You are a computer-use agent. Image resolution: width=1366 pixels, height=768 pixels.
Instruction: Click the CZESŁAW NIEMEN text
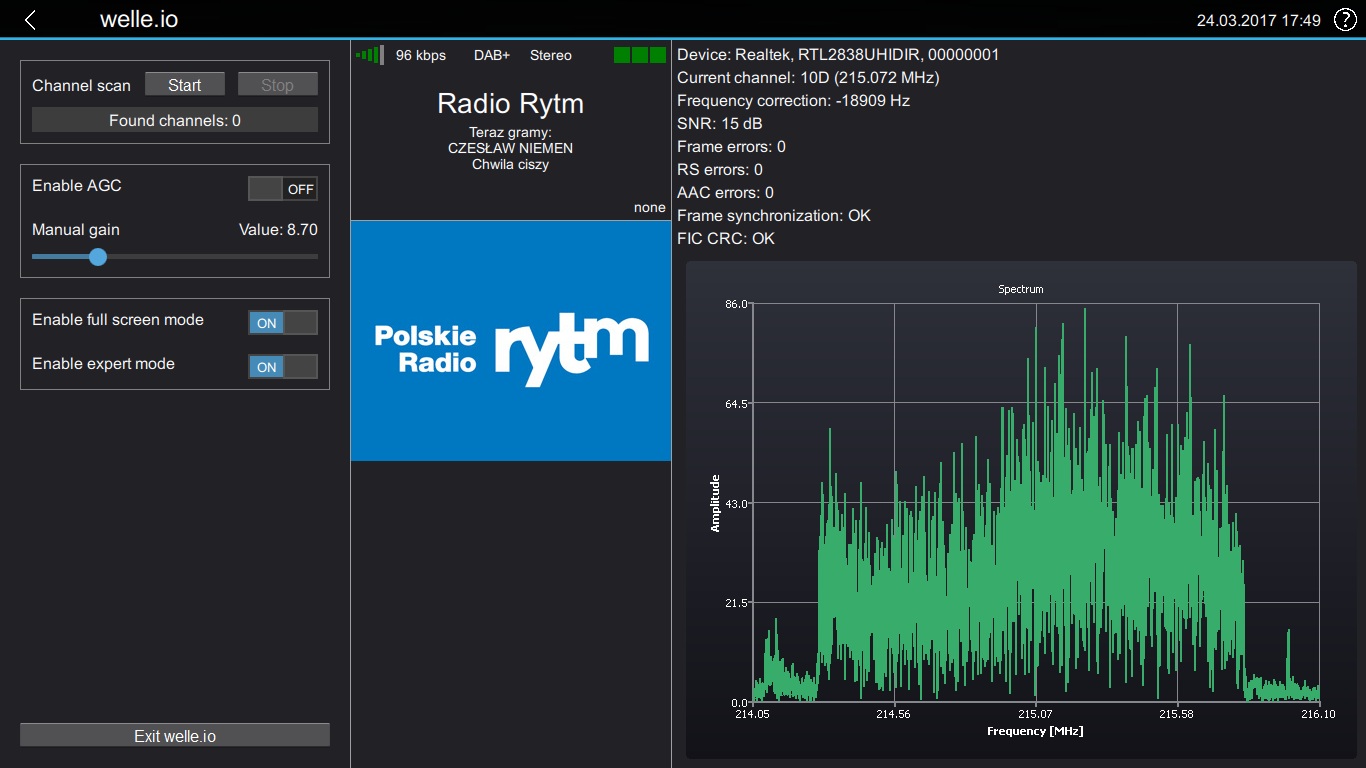click(x=511, y=148)
